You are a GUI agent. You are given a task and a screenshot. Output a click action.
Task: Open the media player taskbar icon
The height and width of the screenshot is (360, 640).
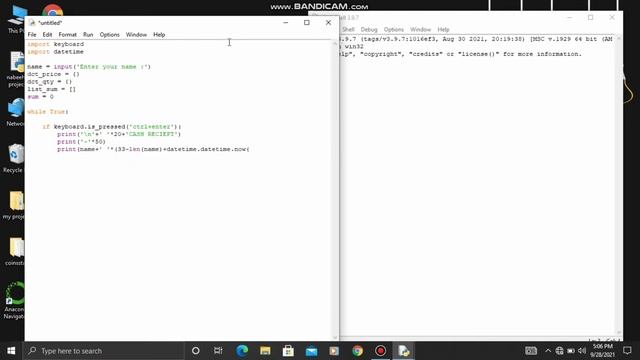pos(334,351)
